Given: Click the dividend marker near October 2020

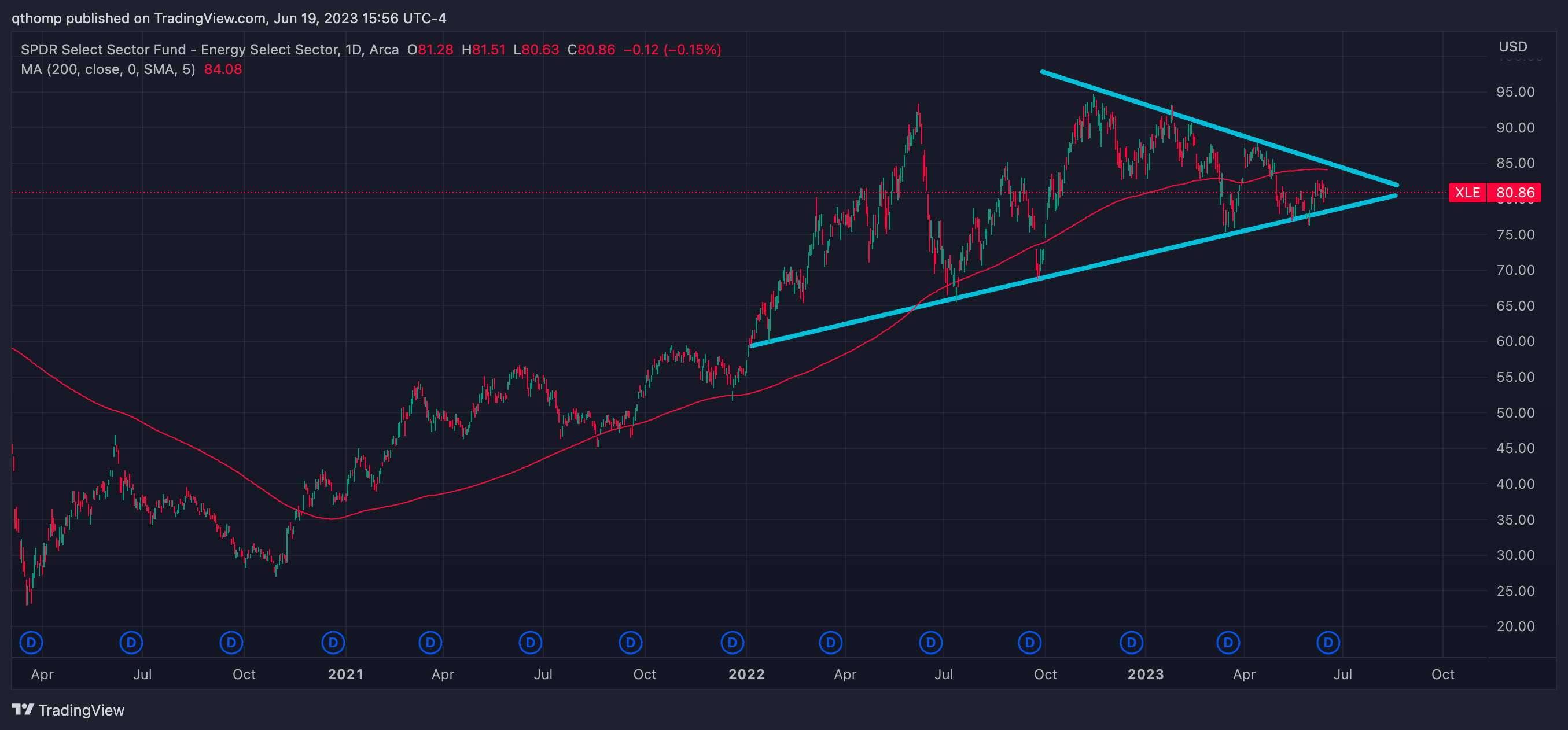Looking at the screenshot, I should pyautogui.click(x=231, y=643).
